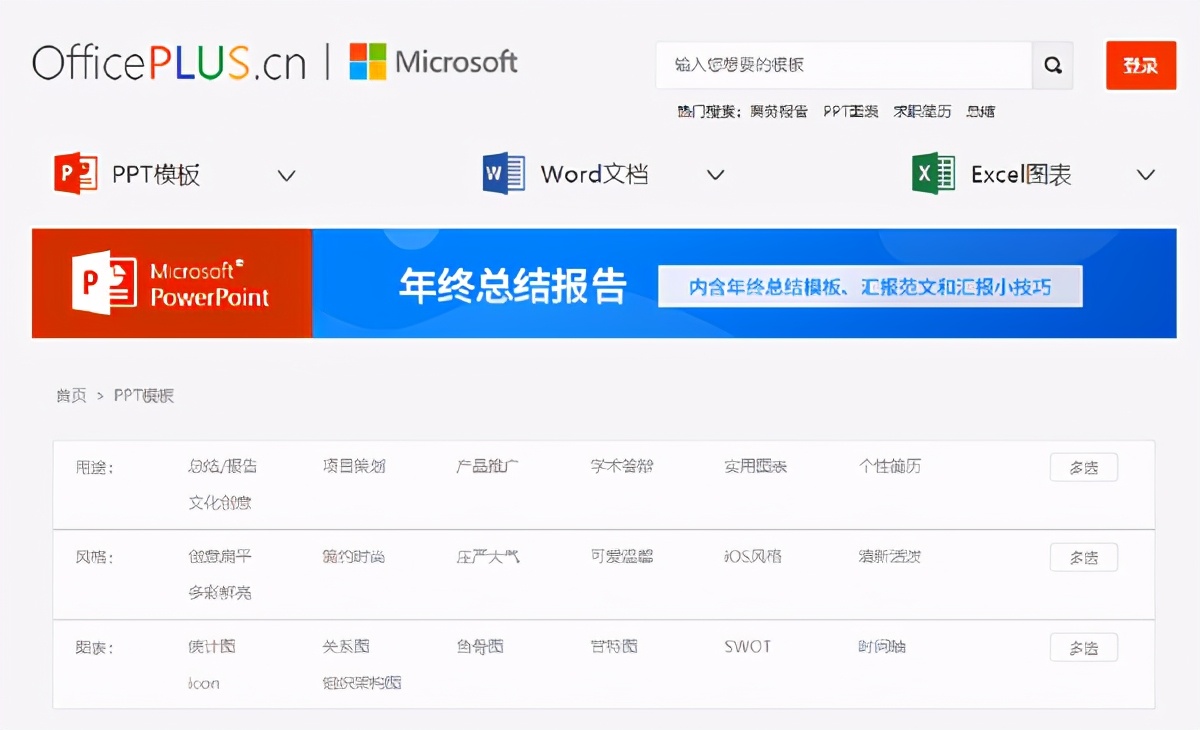Click the orange 登录 button

point(1140,64)
